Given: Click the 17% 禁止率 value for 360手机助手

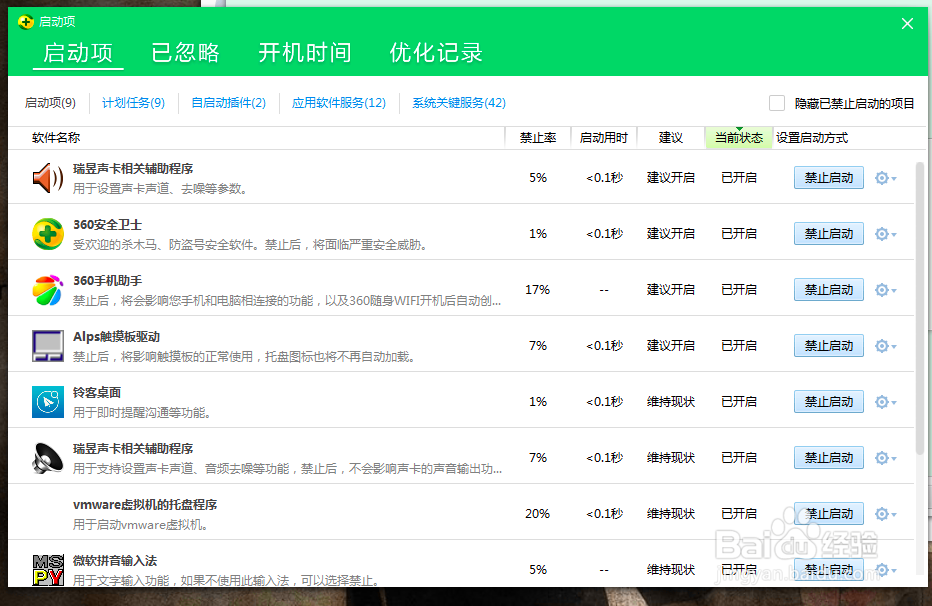Looking at the screenshot, I should pyautogui.click(x=538, y=289).
